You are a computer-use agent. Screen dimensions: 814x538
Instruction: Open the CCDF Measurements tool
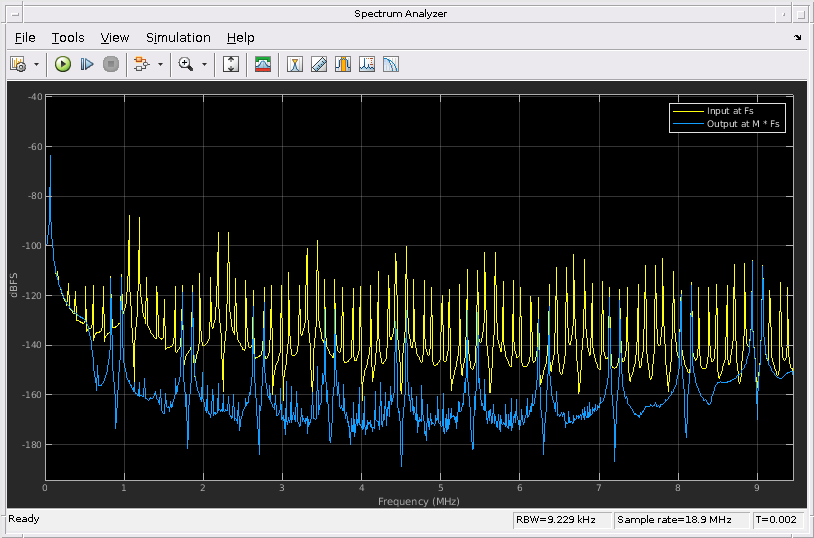click(391, 64)
